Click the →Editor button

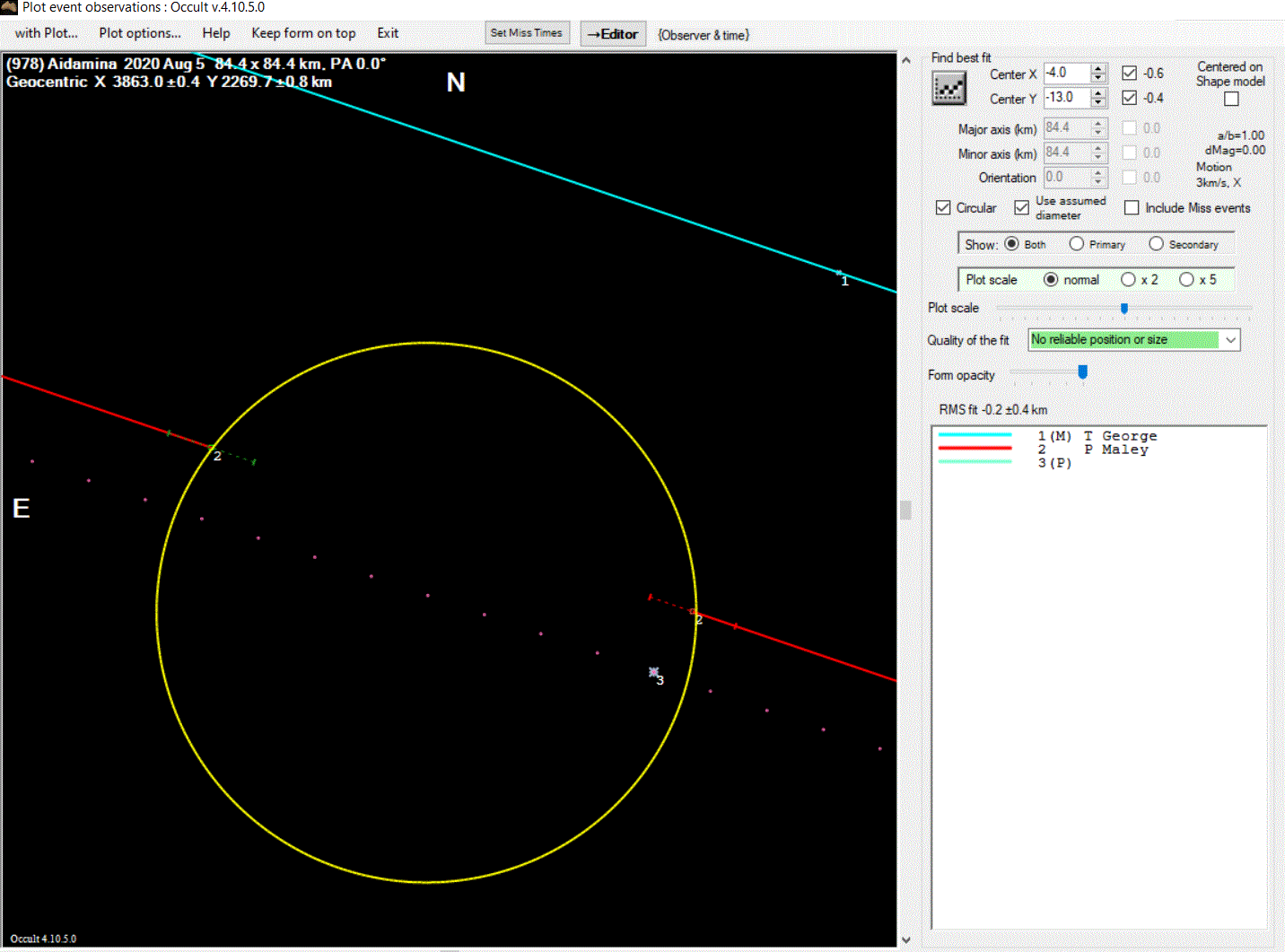coord(613,34)
